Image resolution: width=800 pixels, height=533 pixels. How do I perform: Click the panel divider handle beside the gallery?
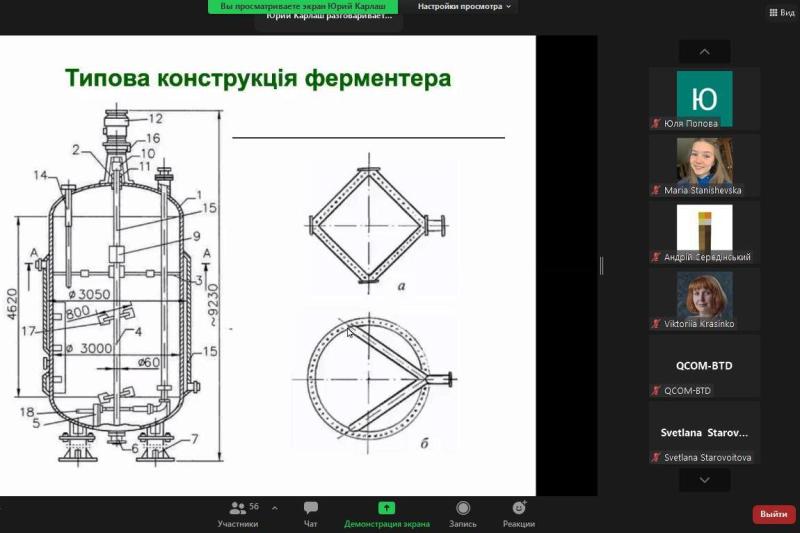click(602, 266)
